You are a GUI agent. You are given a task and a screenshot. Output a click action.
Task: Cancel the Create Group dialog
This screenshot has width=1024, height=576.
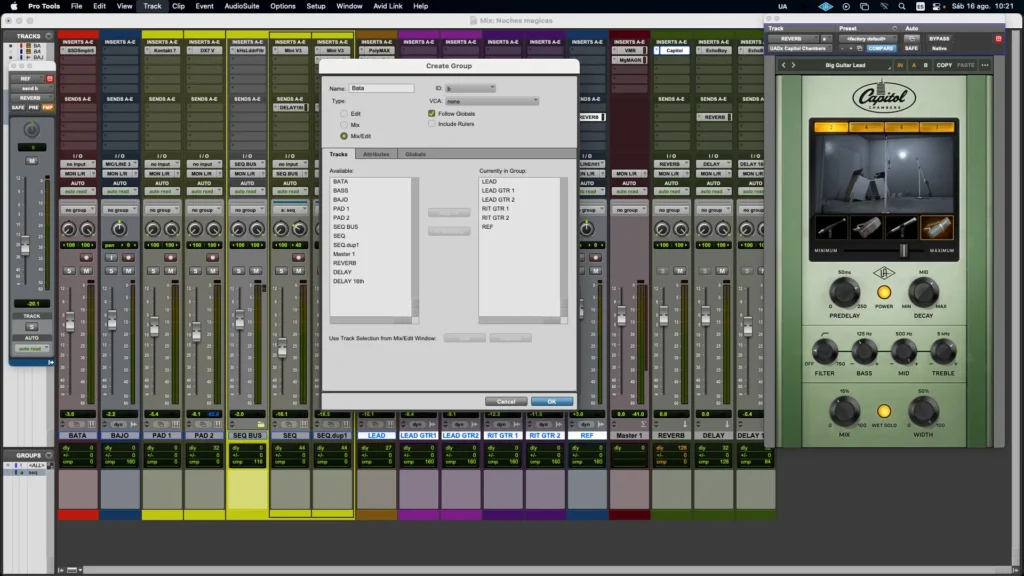pos(506,402)
